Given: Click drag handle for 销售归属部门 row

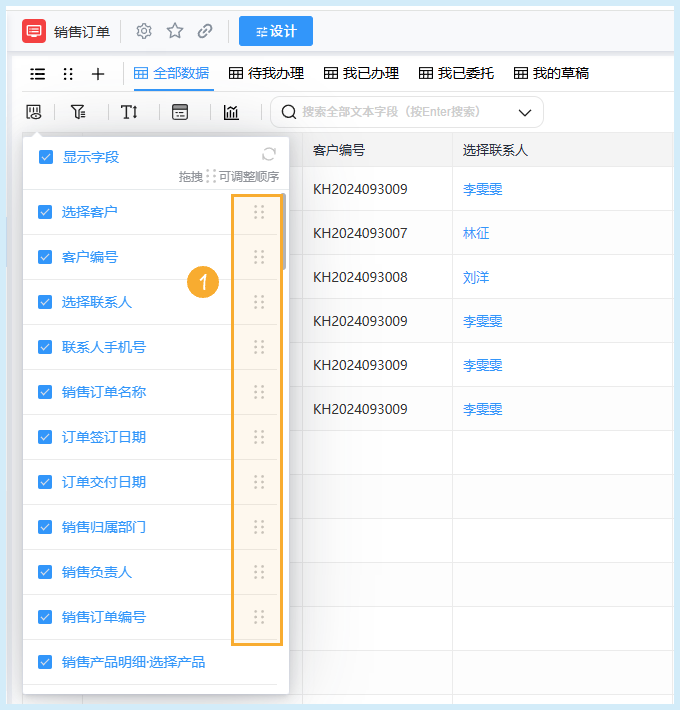Looking at the screenshot, I should [x=259, y=527].
